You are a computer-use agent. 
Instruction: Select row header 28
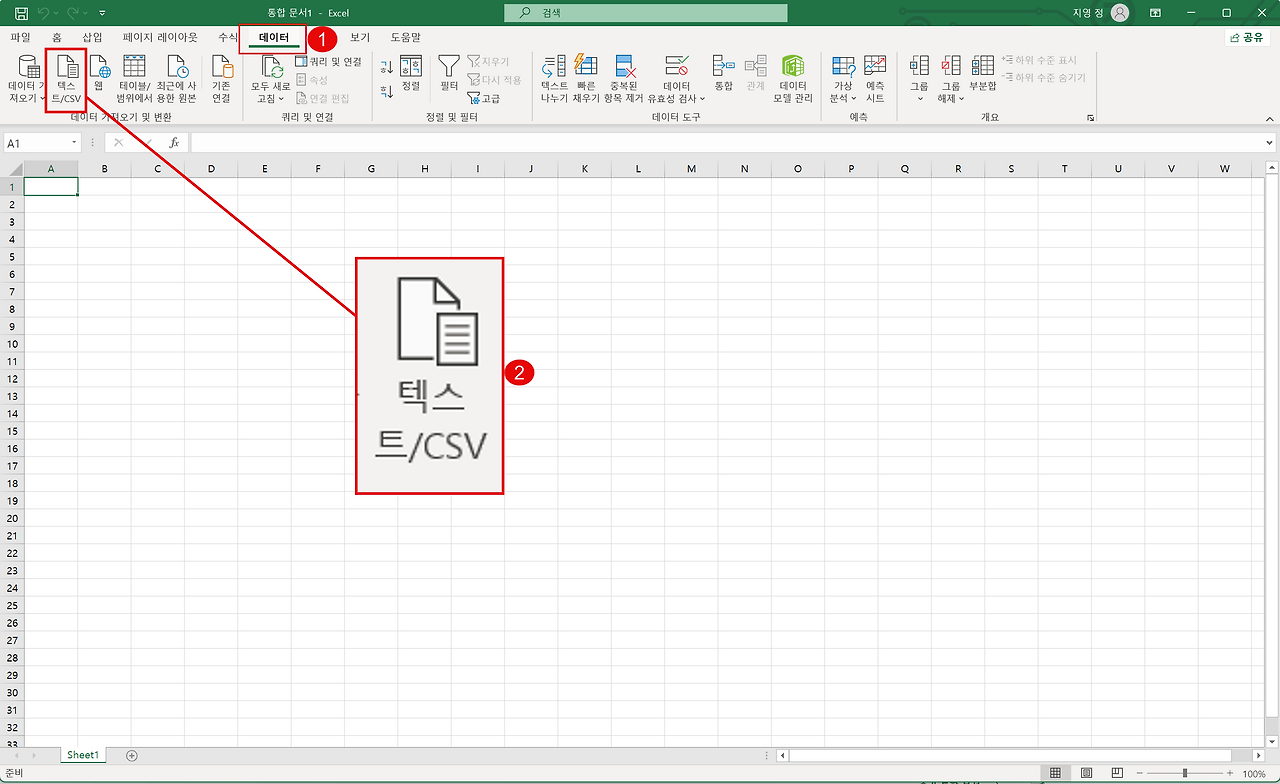(12, 658)
